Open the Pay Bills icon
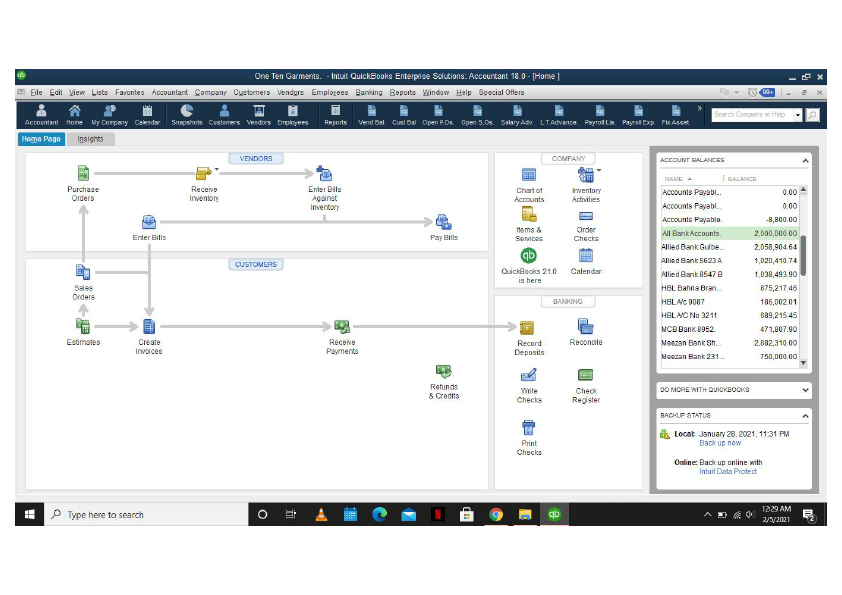 coord(444,222)
